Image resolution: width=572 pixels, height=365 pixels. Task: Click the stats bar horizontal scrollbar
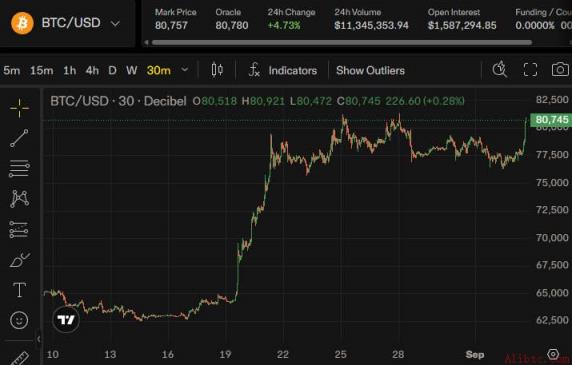pyautogui.click(x=342, y=43)
